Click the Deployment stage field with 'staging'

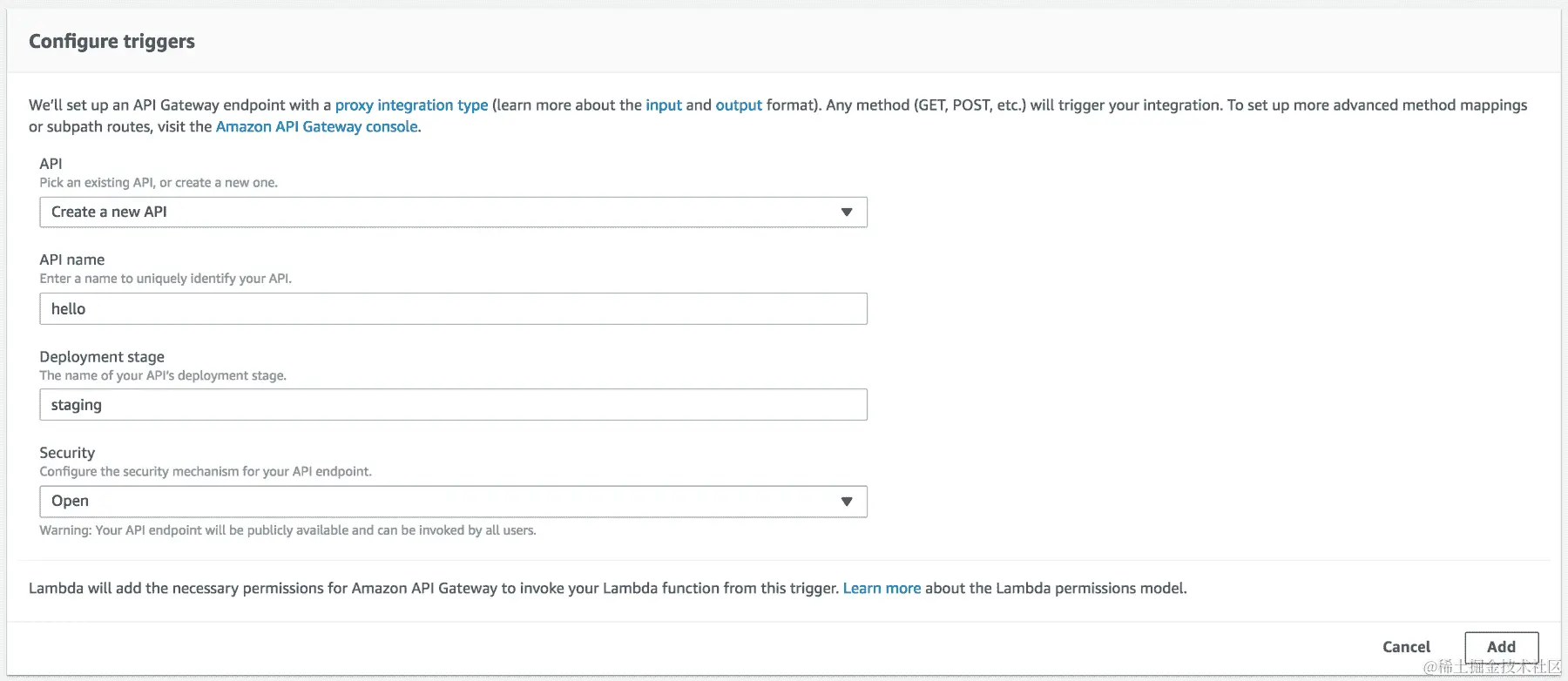pyautogui.click(x=453, y=405)
